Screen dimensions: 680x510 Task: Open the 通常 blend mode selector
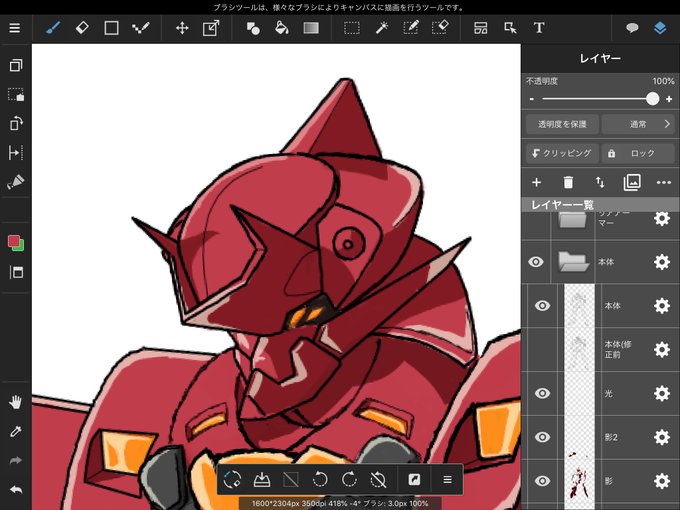point(638,124)
